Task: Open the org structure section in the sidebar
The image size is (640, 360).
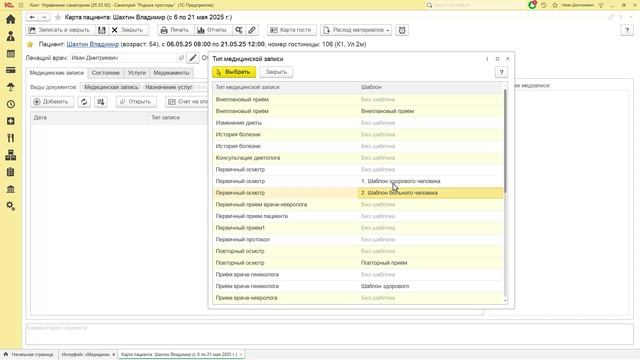Action: pos(11,155)
